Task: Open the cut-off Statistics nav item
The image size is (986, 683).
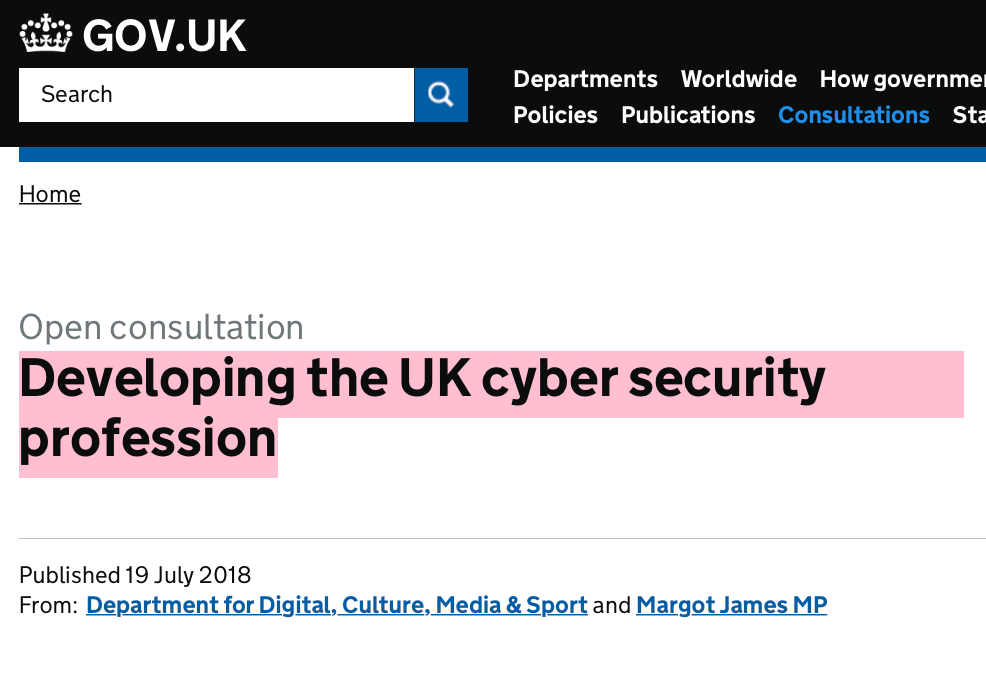Action: 968,115
